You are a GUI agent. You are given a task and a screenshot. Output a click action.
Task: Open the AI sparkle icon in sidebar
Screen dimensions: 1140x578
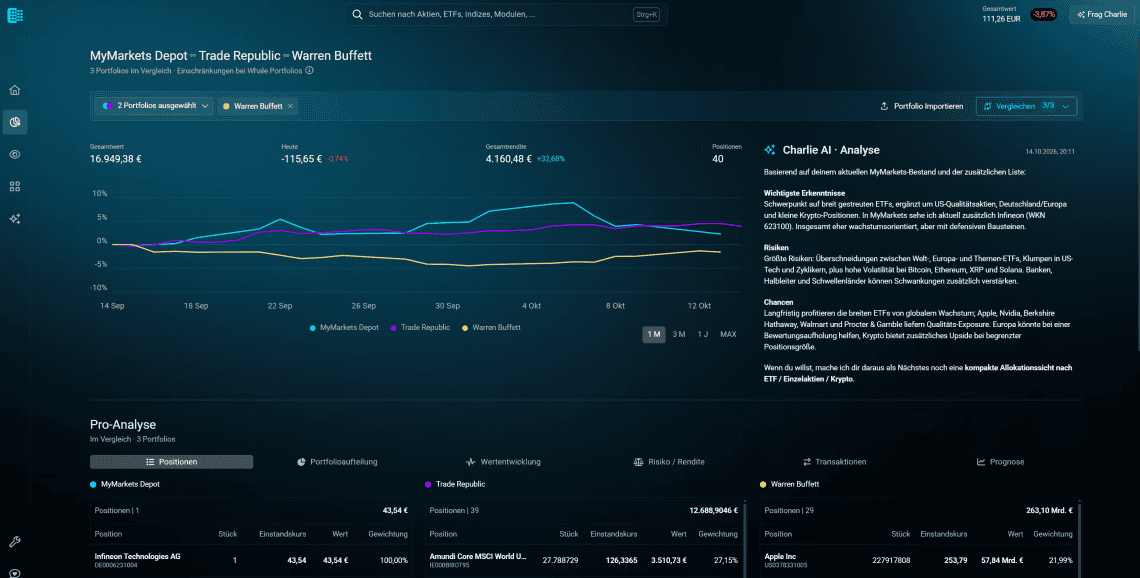tap(15, 219)
